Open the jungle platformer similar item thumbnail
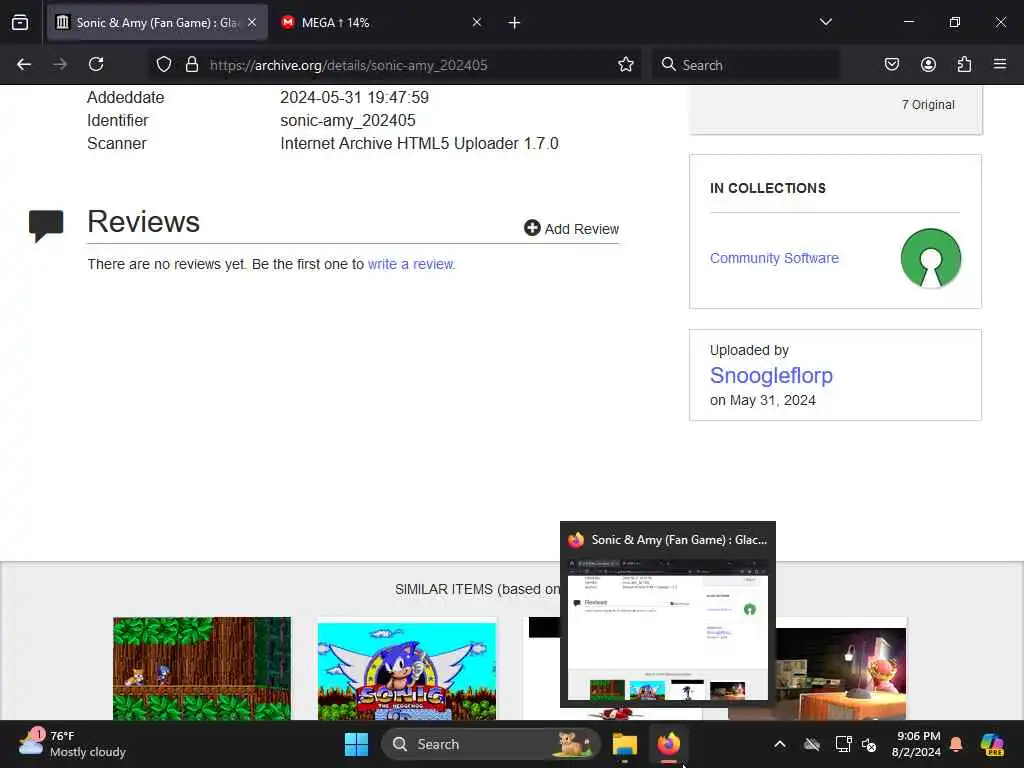The width and height of the screenshot is (1024, 768). (202, 668)
